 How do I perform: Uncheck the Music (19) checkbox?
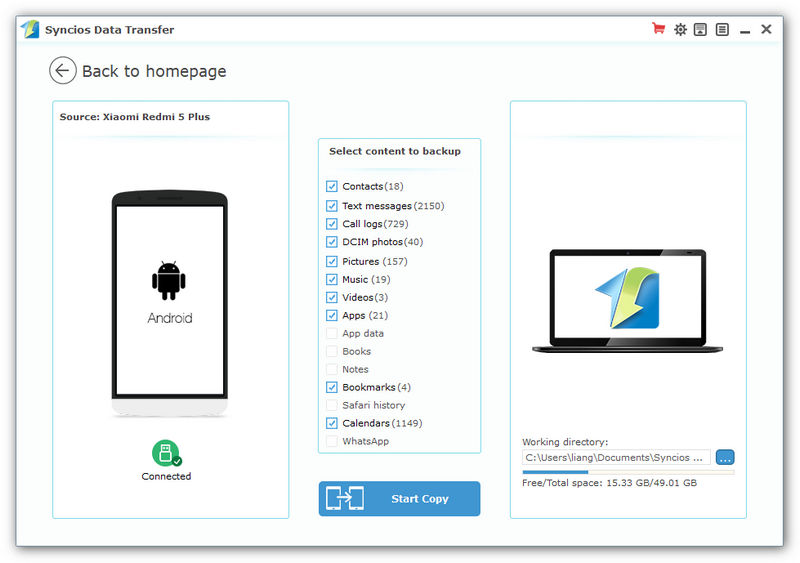(332, 279)
